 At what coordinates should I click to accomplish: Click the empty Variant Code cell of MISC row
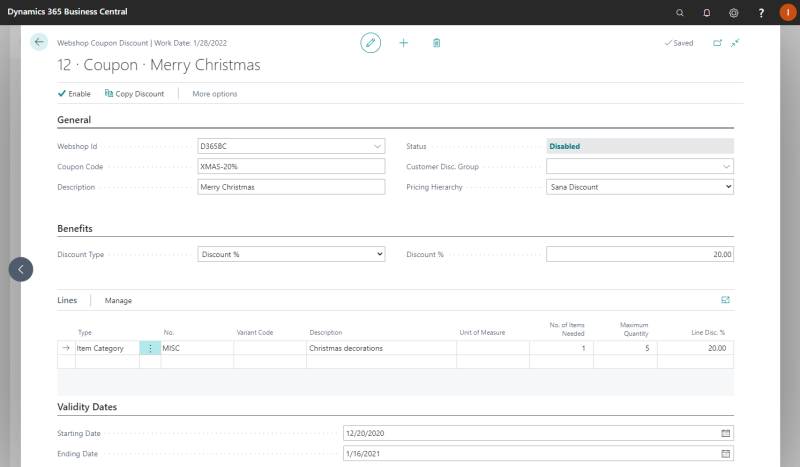[270, 348]
